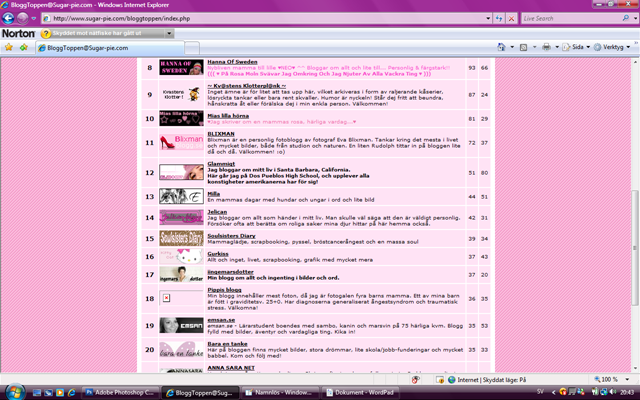The image size is (640, 400).
Task: Open Pippis blogg link
Action: [224, 290]
